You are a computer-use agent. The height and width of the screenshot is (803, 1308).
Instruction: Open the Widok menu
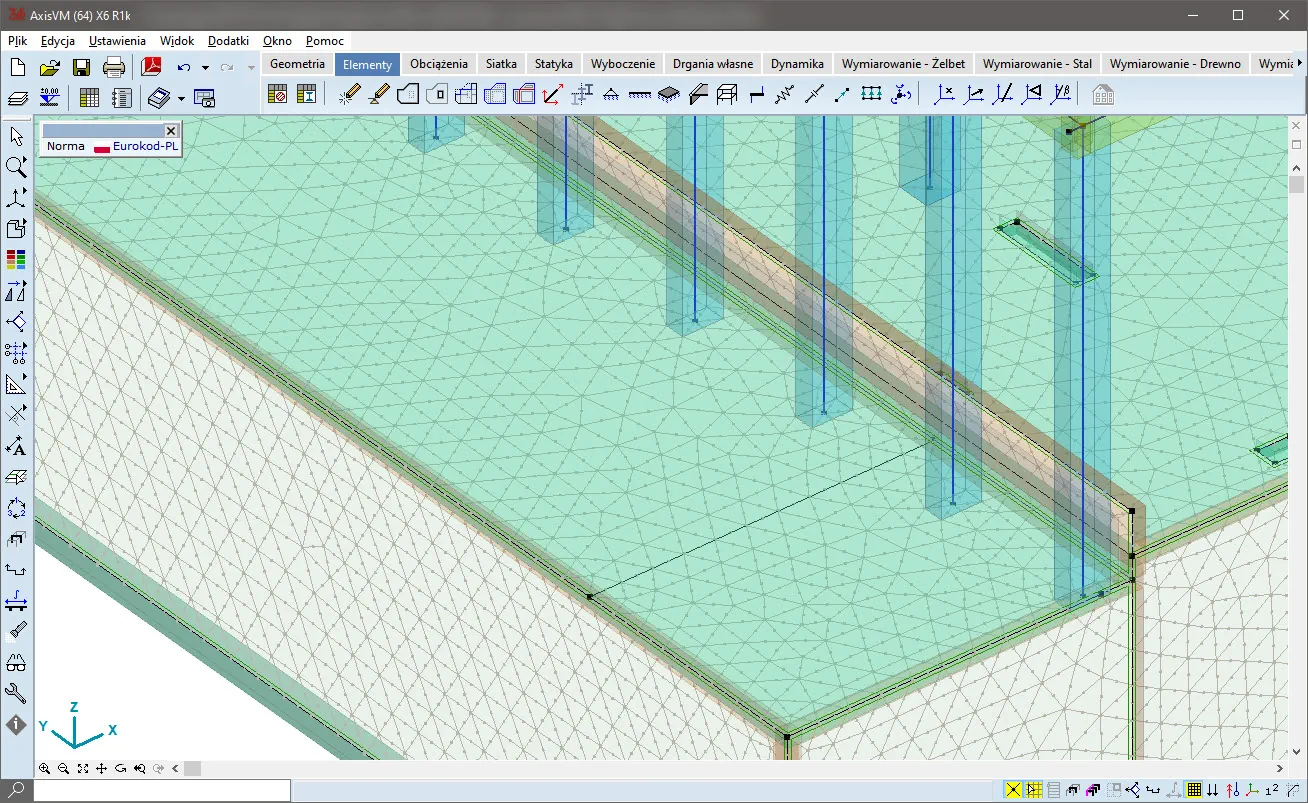tap(176, 41)
